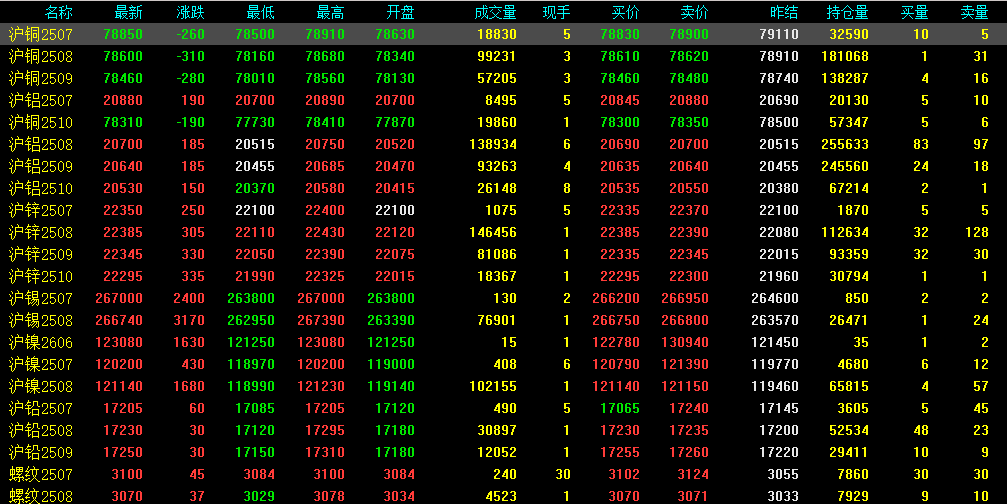Click the 最低 column header

pyautogui.click(x=260, y=12)
